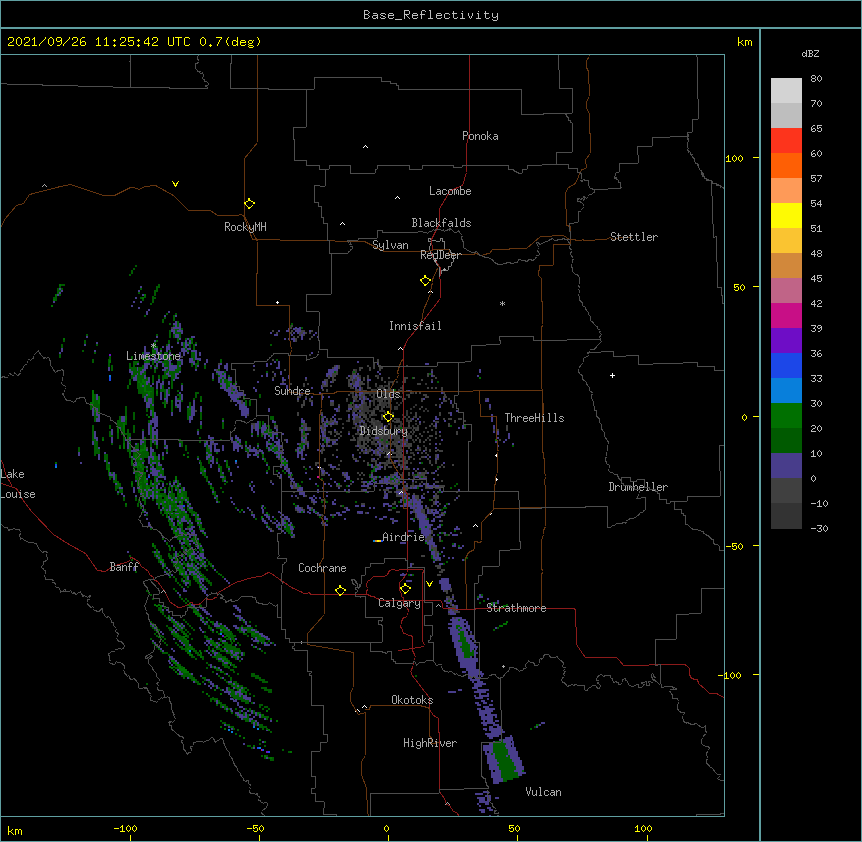Viewport: 862px width, 842px height.
Task: Click the Lake Louise label
Action: pyautogui.click(x=17, y=484)
